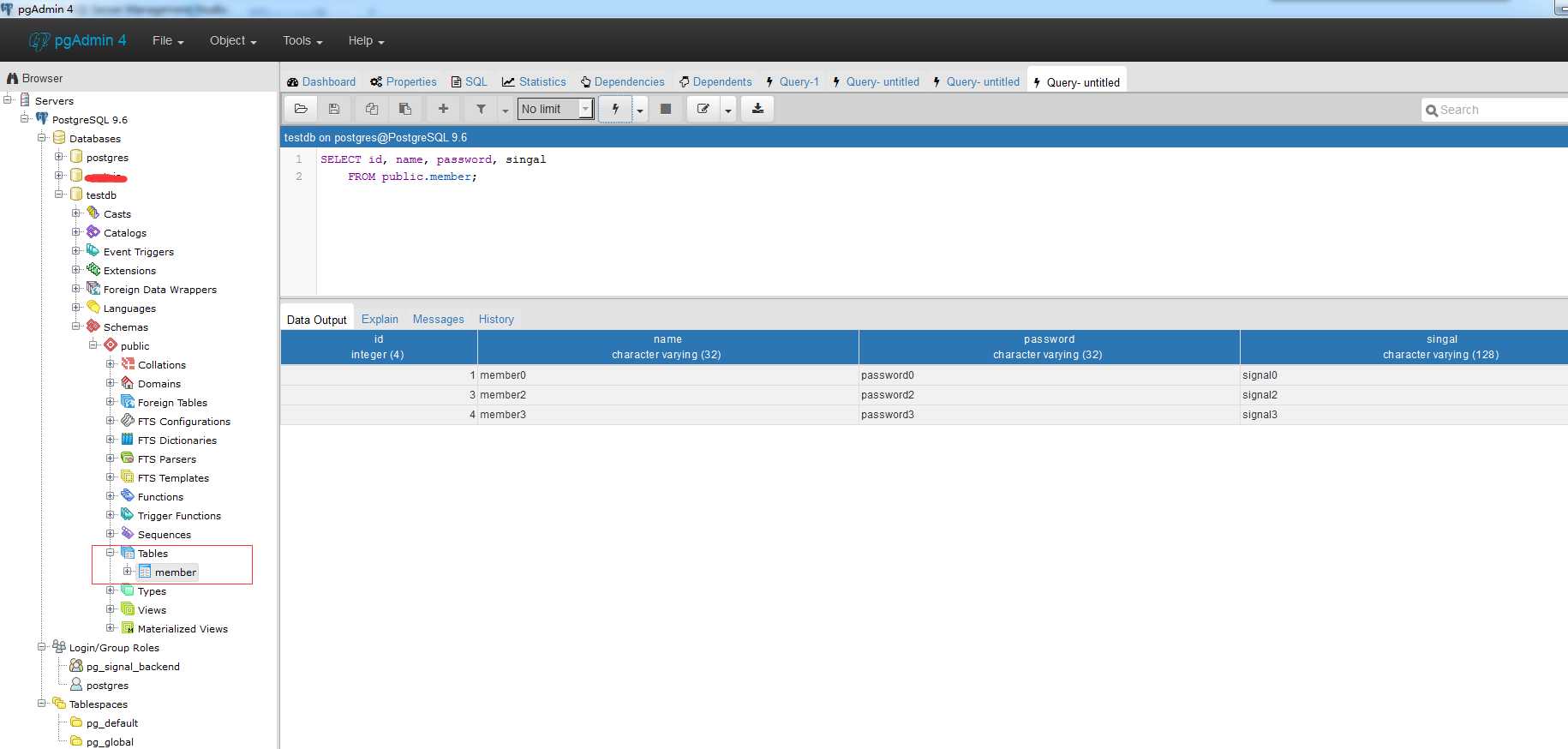Screen dimensions: 1568x749
Task: Expand the member table node
Action: (x=128, y=571)
